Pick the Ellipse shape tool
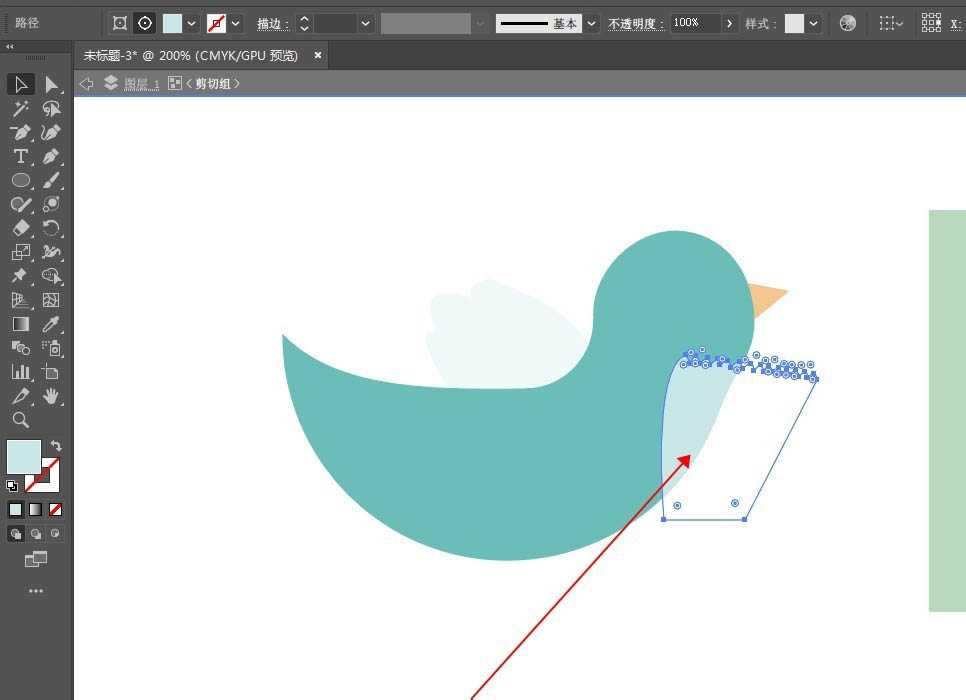The width and height of the screenshot is (966, 700). pos(20,181)
